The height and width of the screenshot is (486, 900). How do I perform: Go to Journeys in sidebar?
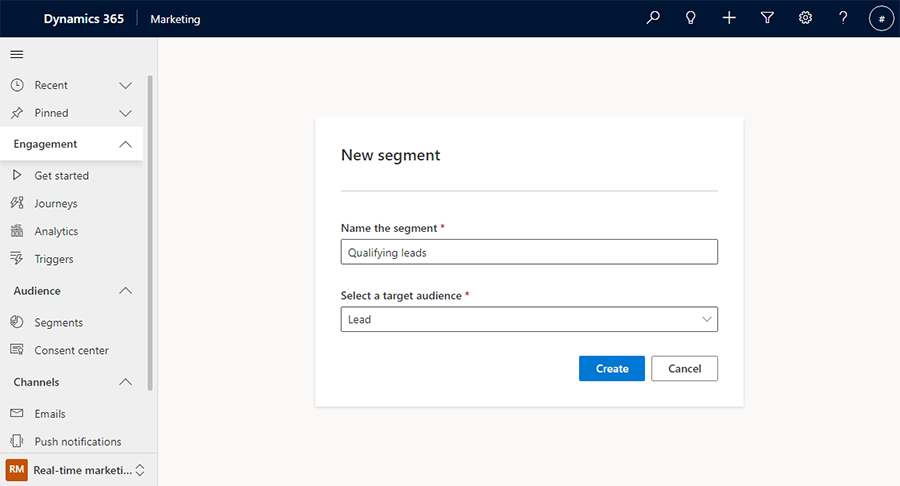point(55,203)
